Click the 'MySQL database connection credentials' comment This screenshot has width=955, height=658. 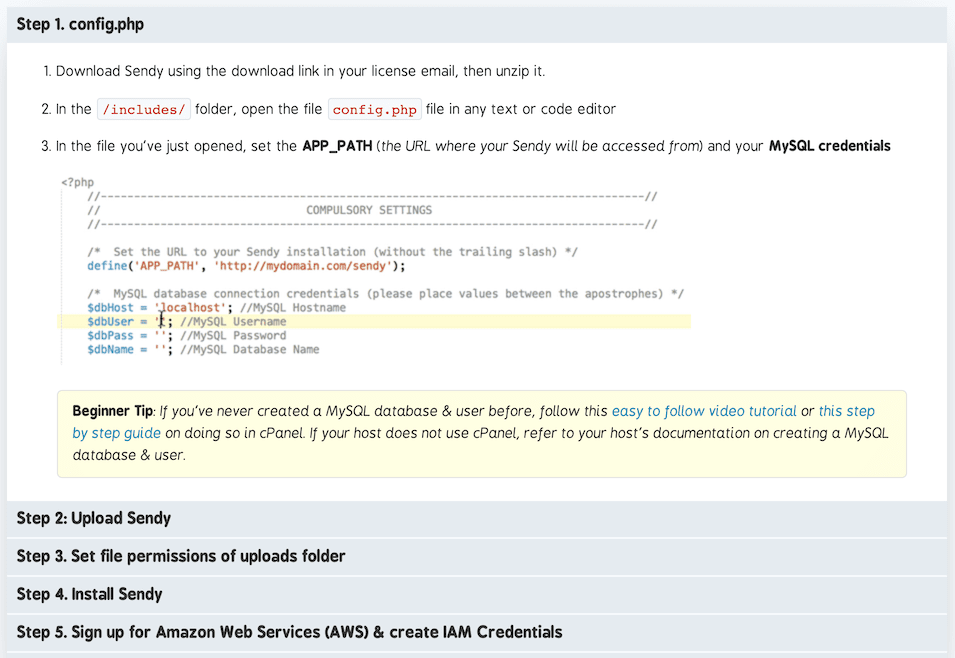tap(386, 294)
